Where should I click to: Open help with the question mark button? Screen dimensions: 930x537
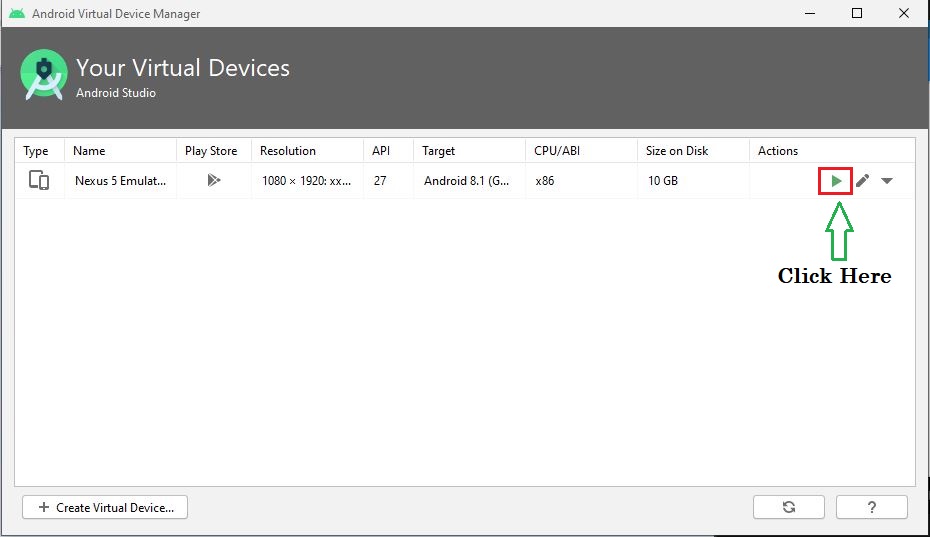coord(871,507)
